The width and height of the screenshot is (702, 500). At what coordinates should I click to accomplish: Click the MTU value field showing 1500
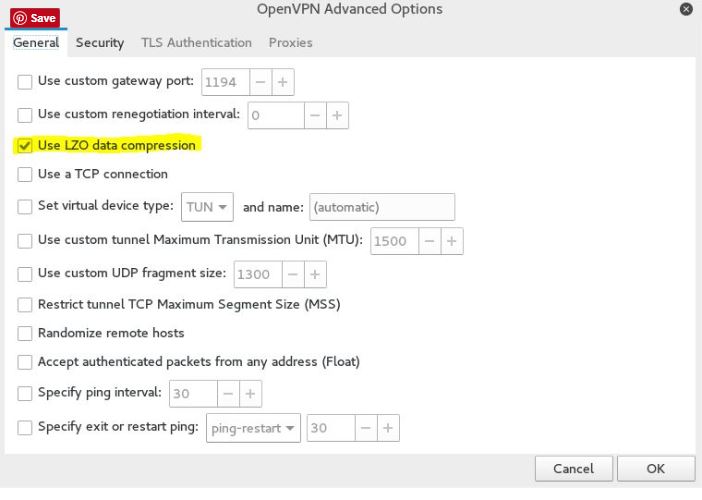394,241
